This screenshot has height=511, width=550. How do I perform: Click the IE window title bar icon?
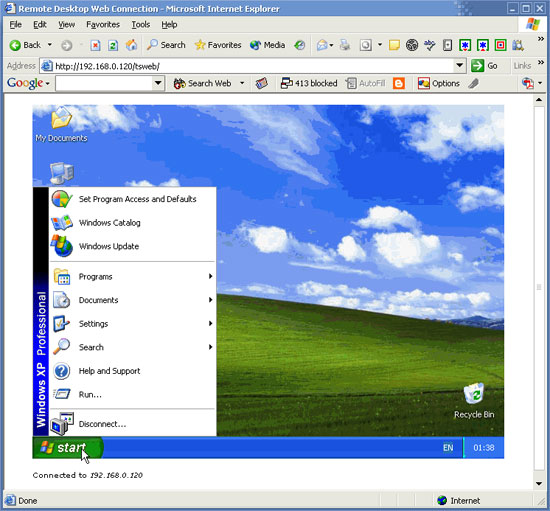tap(10, 8)
